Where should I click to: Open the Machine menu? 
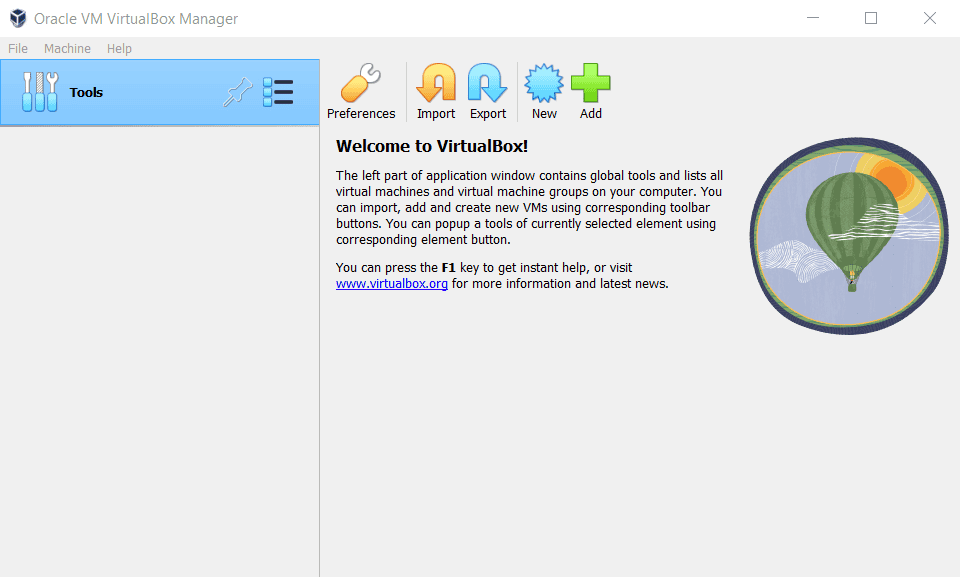(x=67, y=48)
